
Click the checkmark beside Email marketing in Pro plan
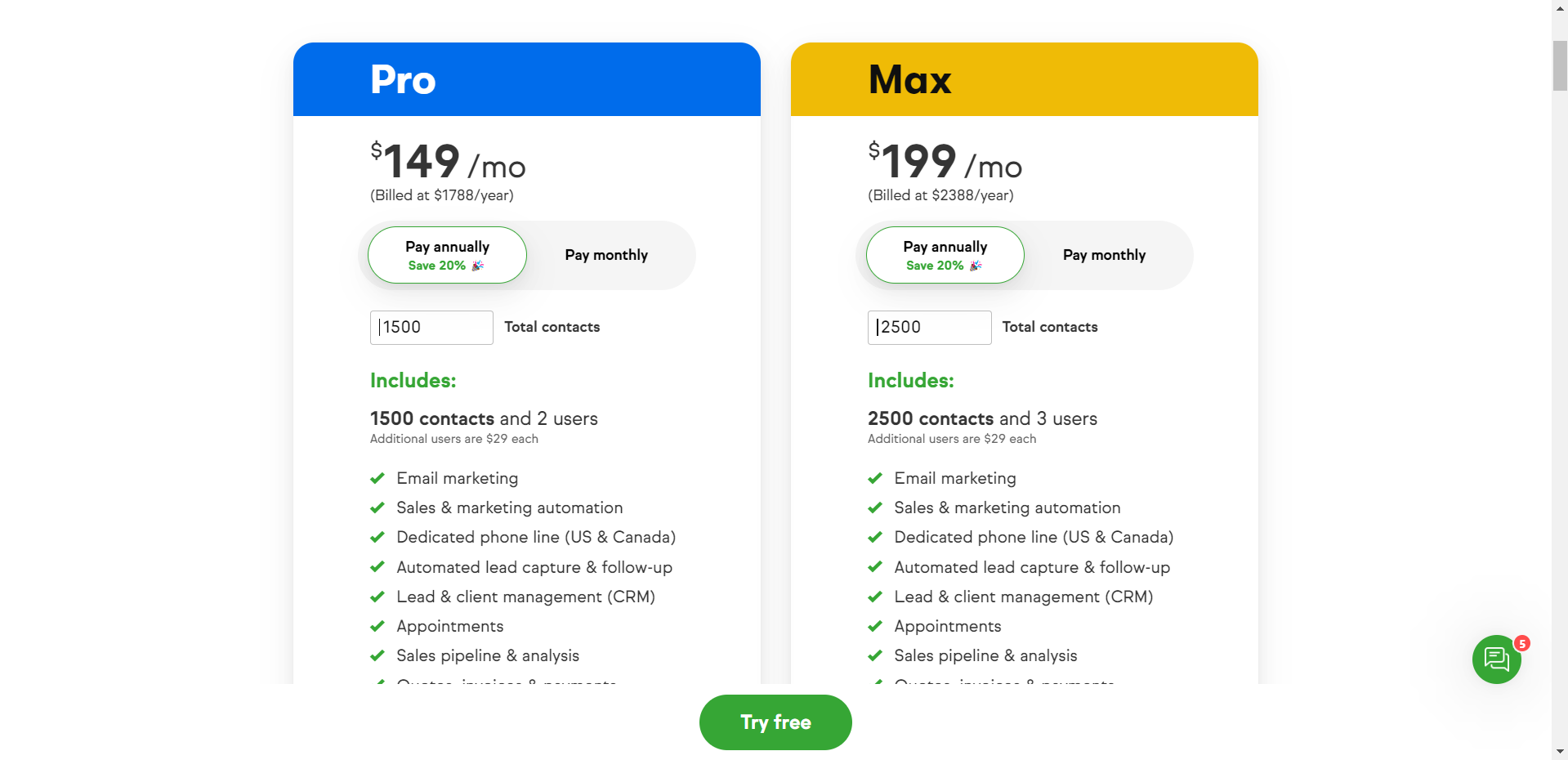[x=377, y=478]
